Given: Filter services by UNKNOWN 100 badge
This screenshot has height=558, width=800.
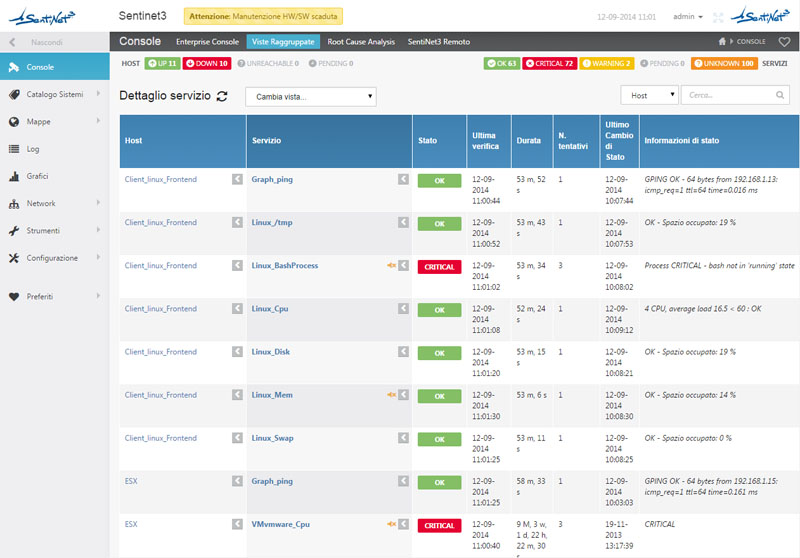Looking at the screenshot, I should 724,63.
